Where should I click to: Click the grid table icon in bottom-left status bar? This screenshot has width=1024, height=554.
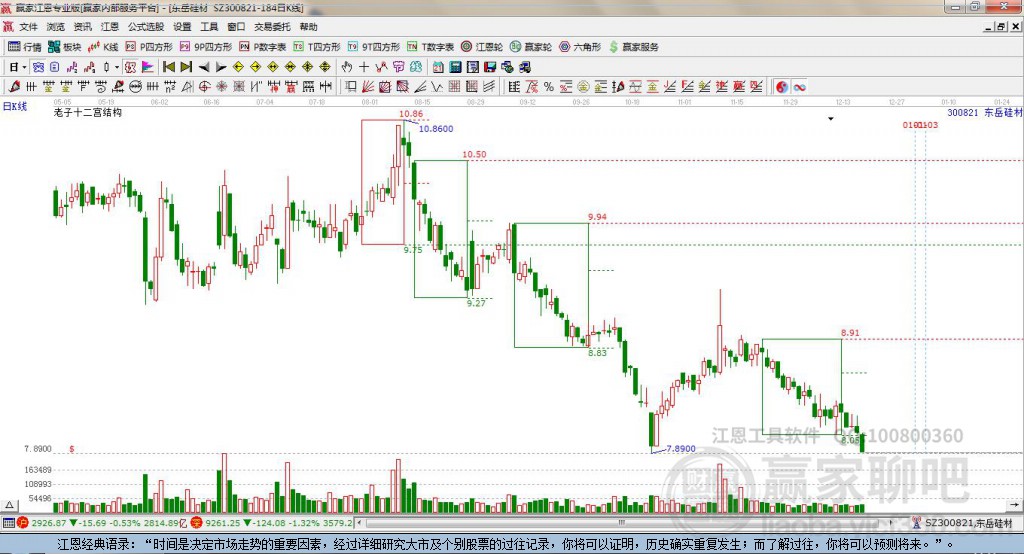click(x=8, y=523)
